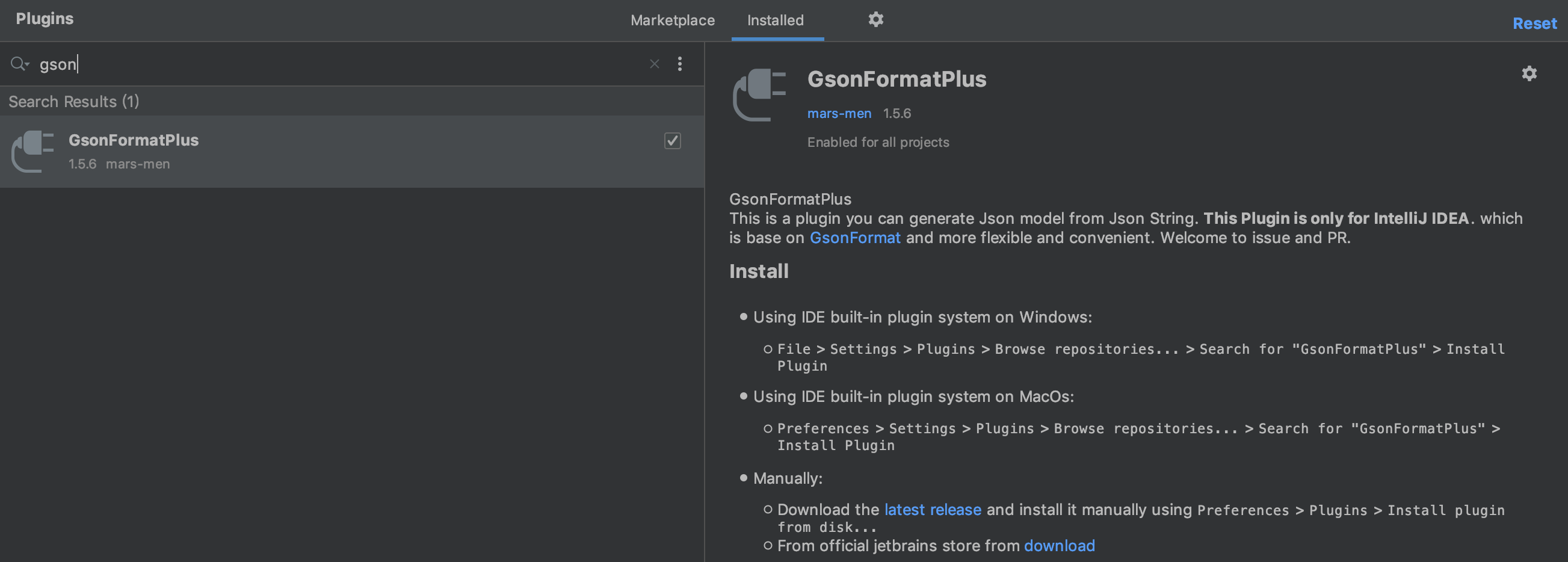This screenshot has width=1568, height=562.
Task: Click the latest release download link
Action: (x=932, y=510)
